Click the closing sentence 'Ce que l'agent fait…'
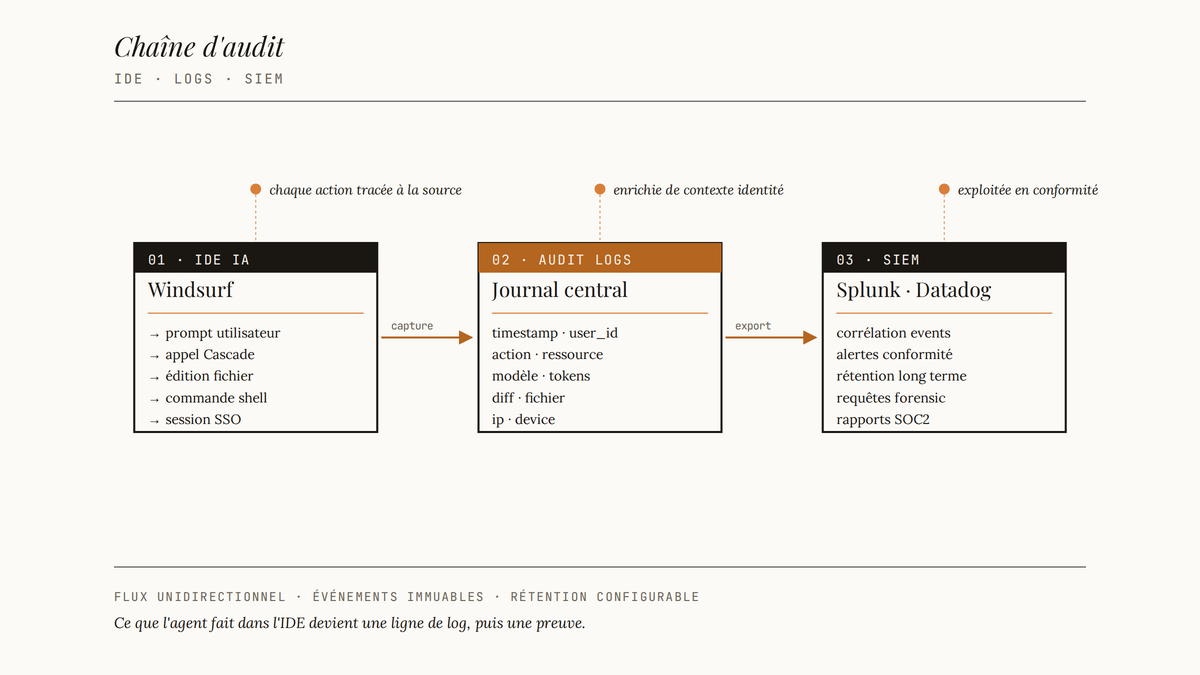Screen dimensions: 1200x675 [x=350, y=623]
